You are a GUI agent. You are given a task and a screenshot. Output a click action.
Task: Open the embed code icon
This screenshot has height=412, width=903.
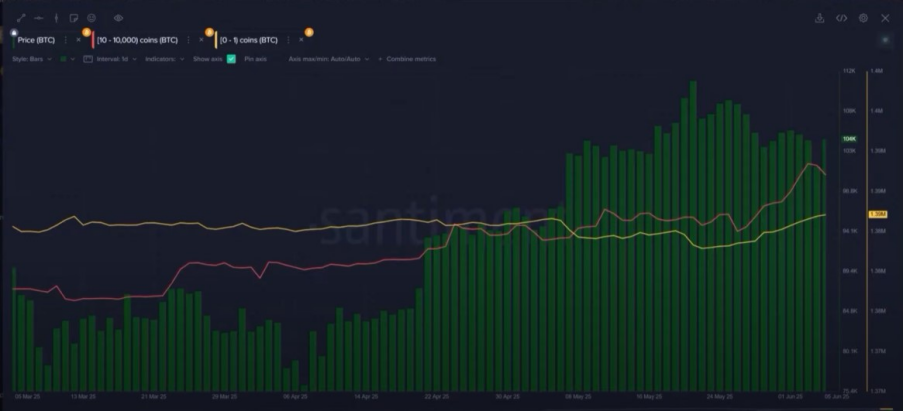pyautogui.click(x=841, y=18)
